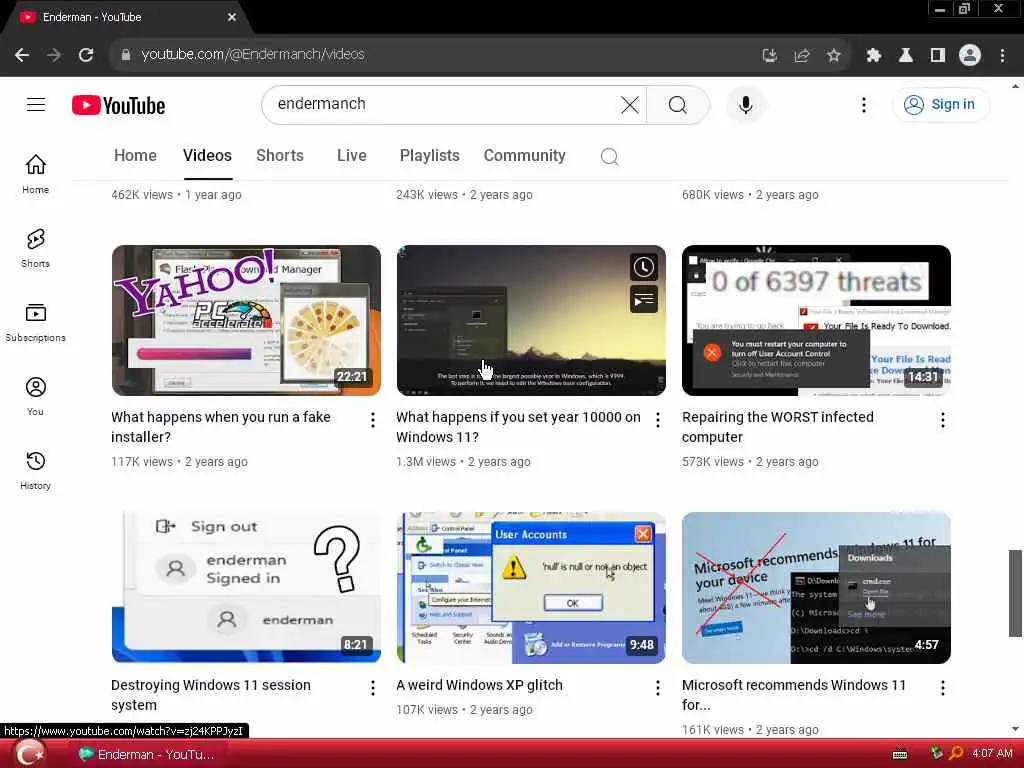Viewport: 1024px width, 768px height.
Task: Open 'Destroying Windows 11 session system' title
Action: click(x=211, y=695)
